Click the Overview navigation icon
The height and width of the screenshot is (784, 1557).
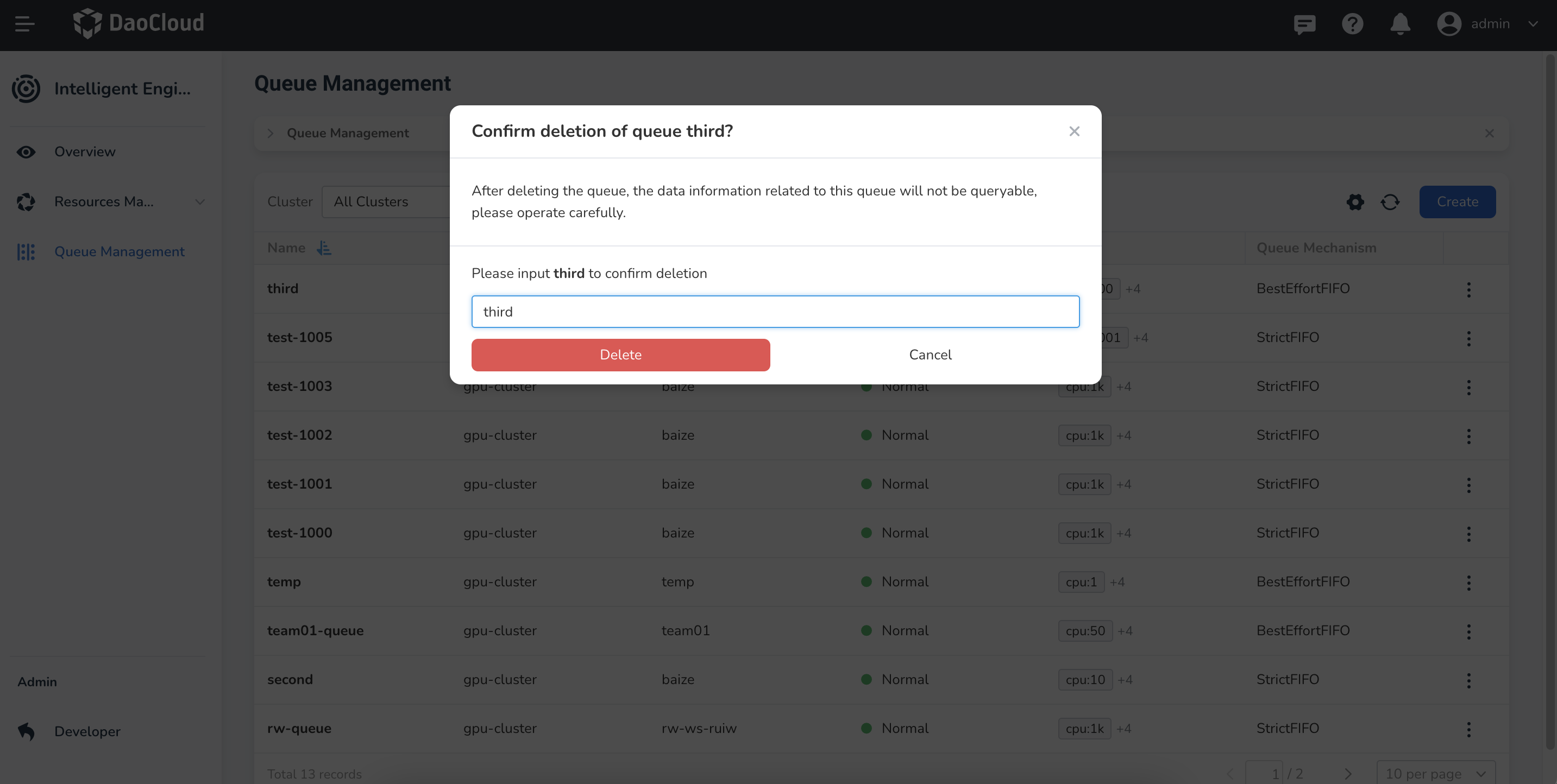26,152
